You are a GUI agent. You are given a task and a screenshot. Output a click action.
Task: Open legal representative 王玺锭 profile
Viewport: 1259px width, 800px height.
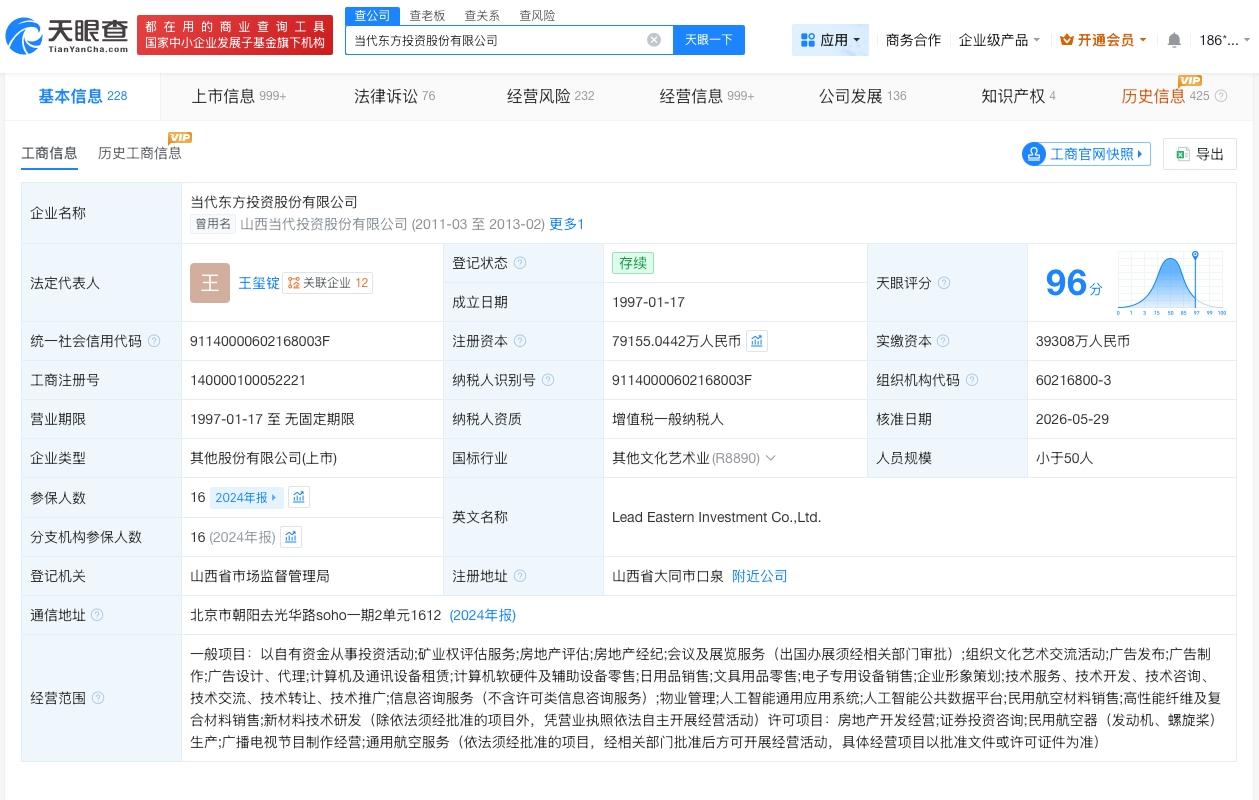[258, 283]
